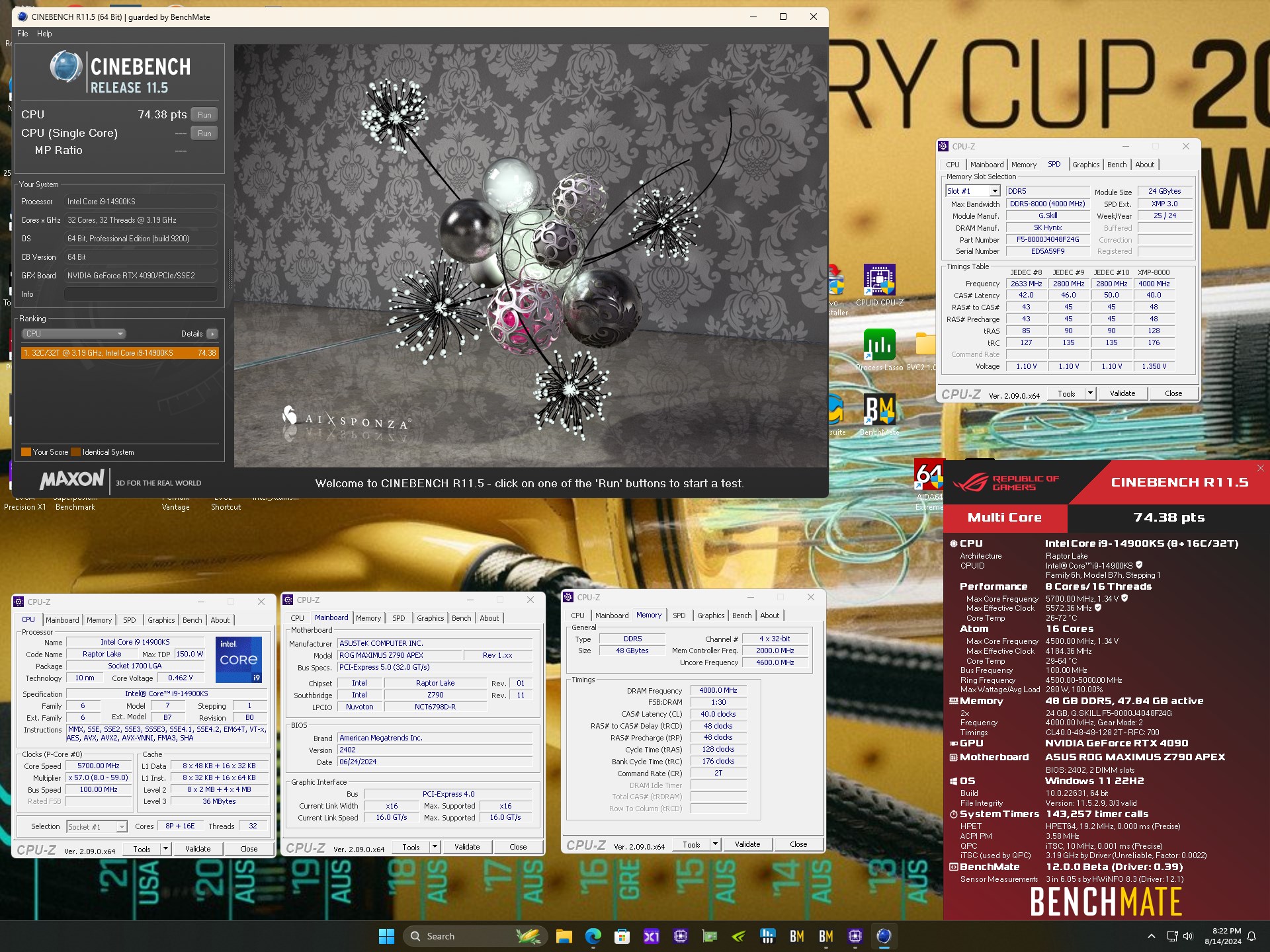This screenshot has width=1270, height=952.
Task: Open Tools dropdown arrow in CPU-Z Mainboard window
Action: click(435, 847)
